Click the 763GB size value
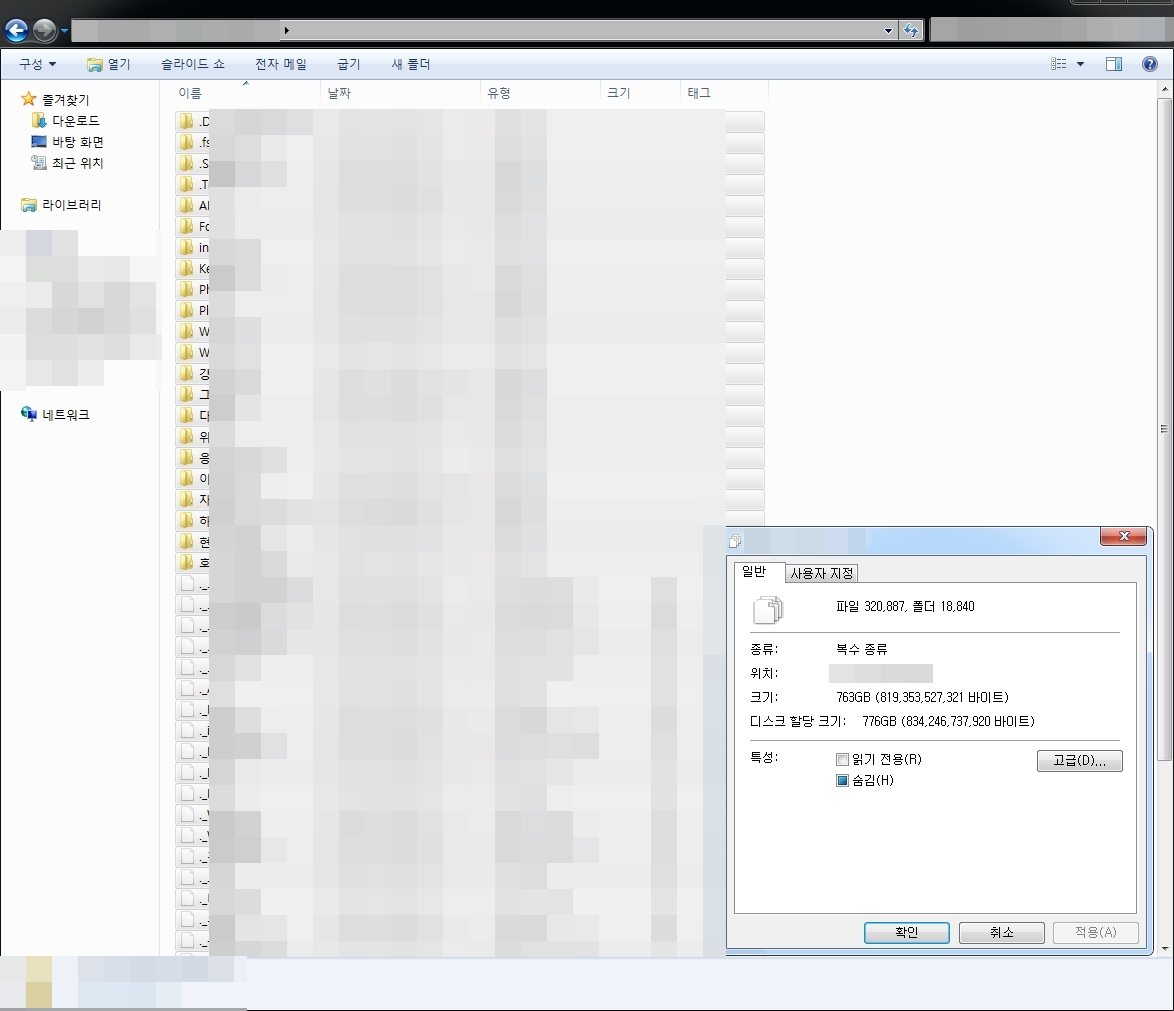1174x1011 pixels. [922, 697]
